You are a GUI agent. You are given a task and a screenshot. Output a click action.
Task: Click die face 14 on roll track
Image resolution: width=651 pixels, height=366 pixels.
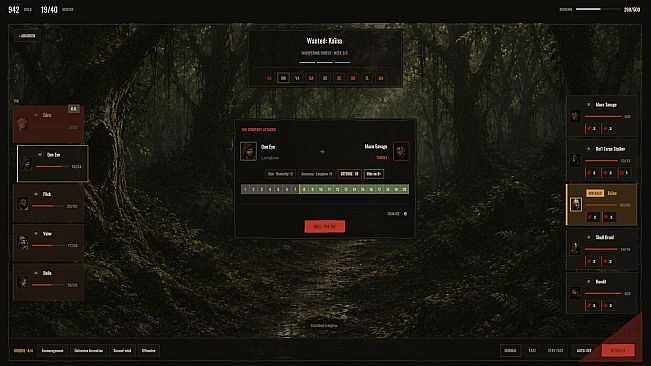click(x=354, y=189)
